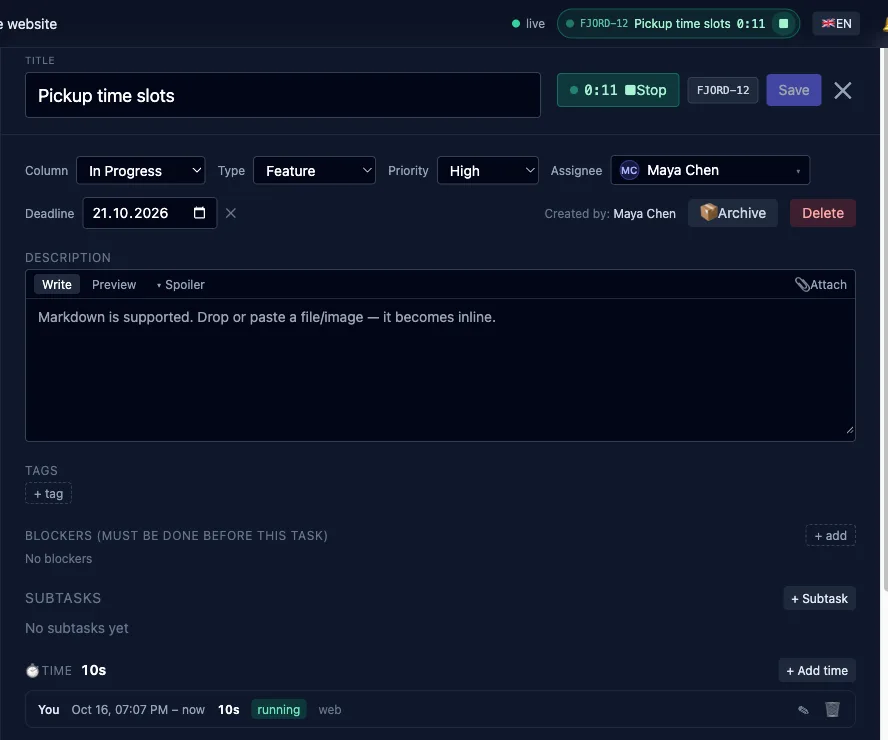Open the Type dropdown
Screen dimensions: 888x740
point(314,170)
